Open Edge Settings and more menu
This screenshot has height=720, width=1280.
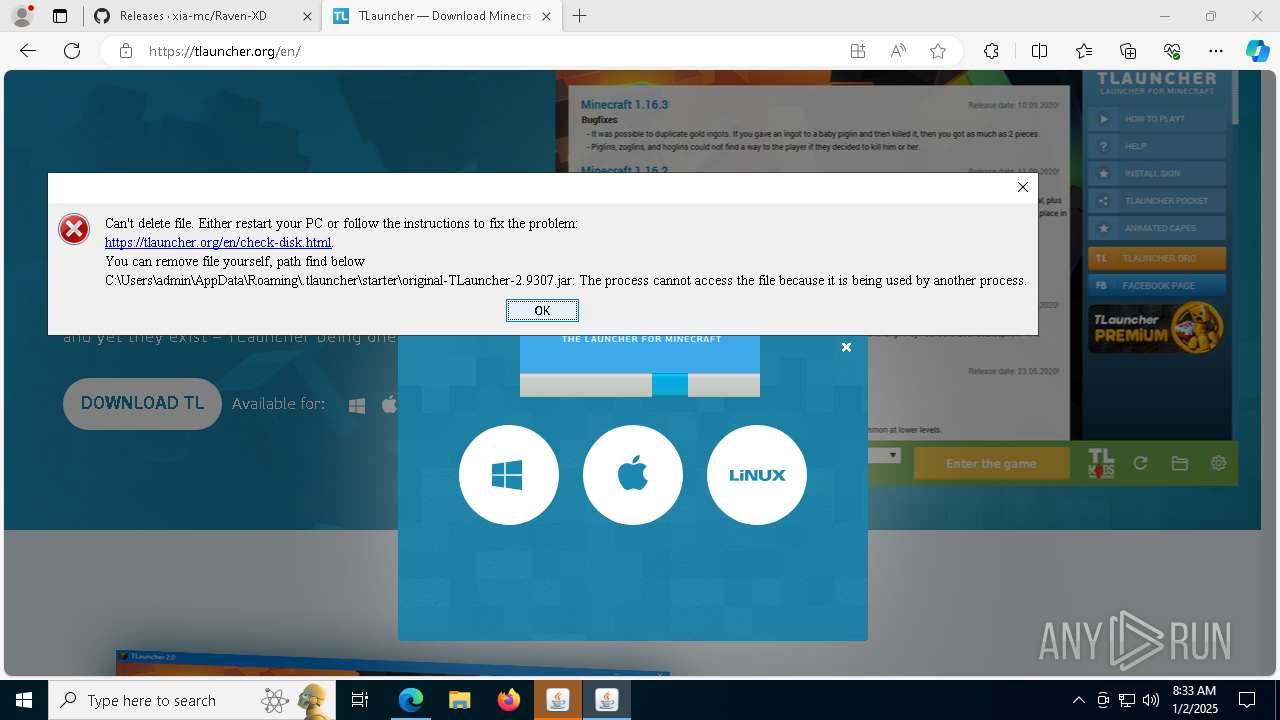point(1216,51)
